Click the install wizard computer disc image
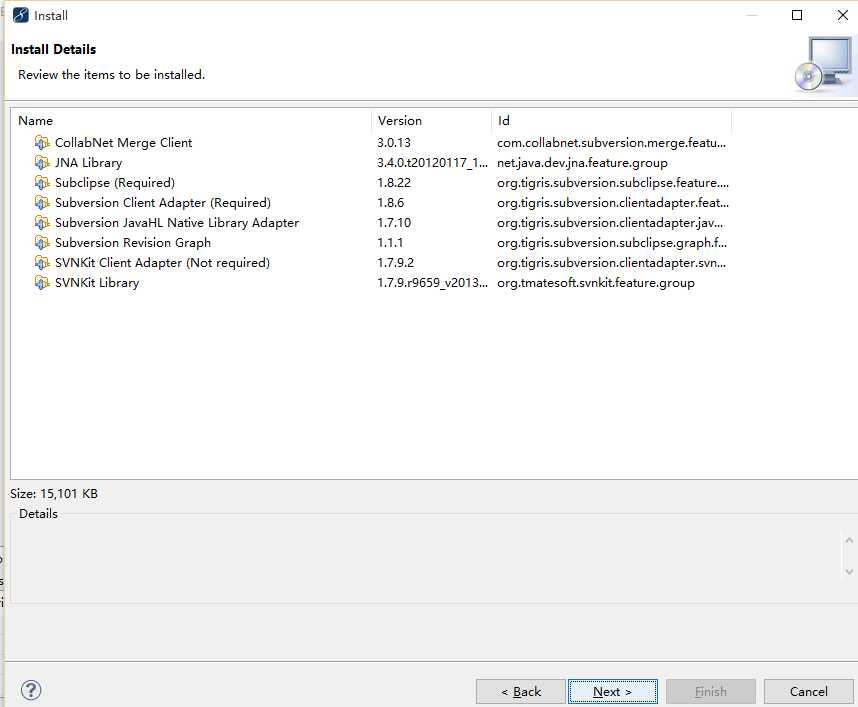This screenshot has height=707, width=858. (824, 65)
